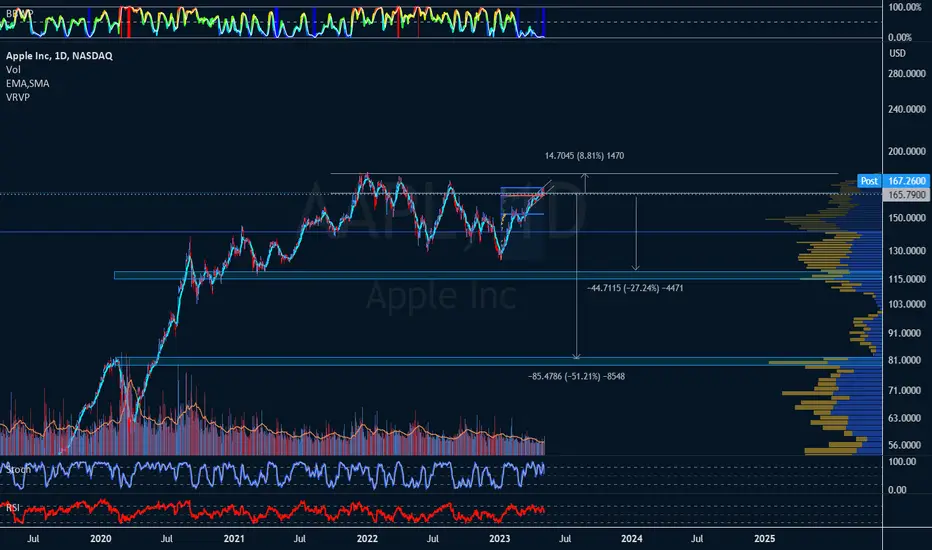Click the 100.00 Stoch scale label

(x=902, y=462)
